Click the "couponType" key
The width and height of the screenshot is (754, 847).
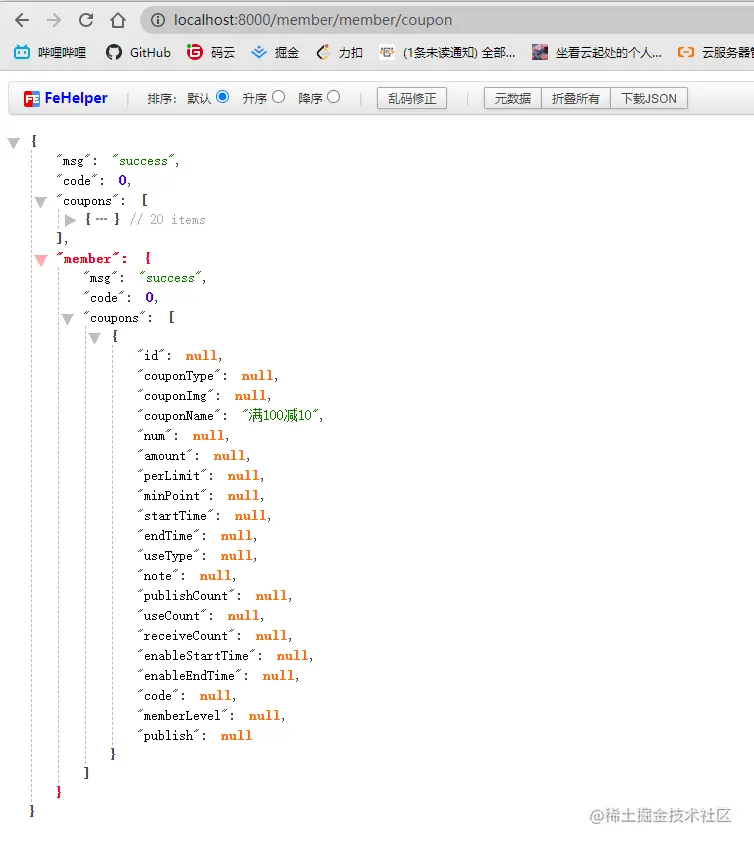tap(179, 376)
